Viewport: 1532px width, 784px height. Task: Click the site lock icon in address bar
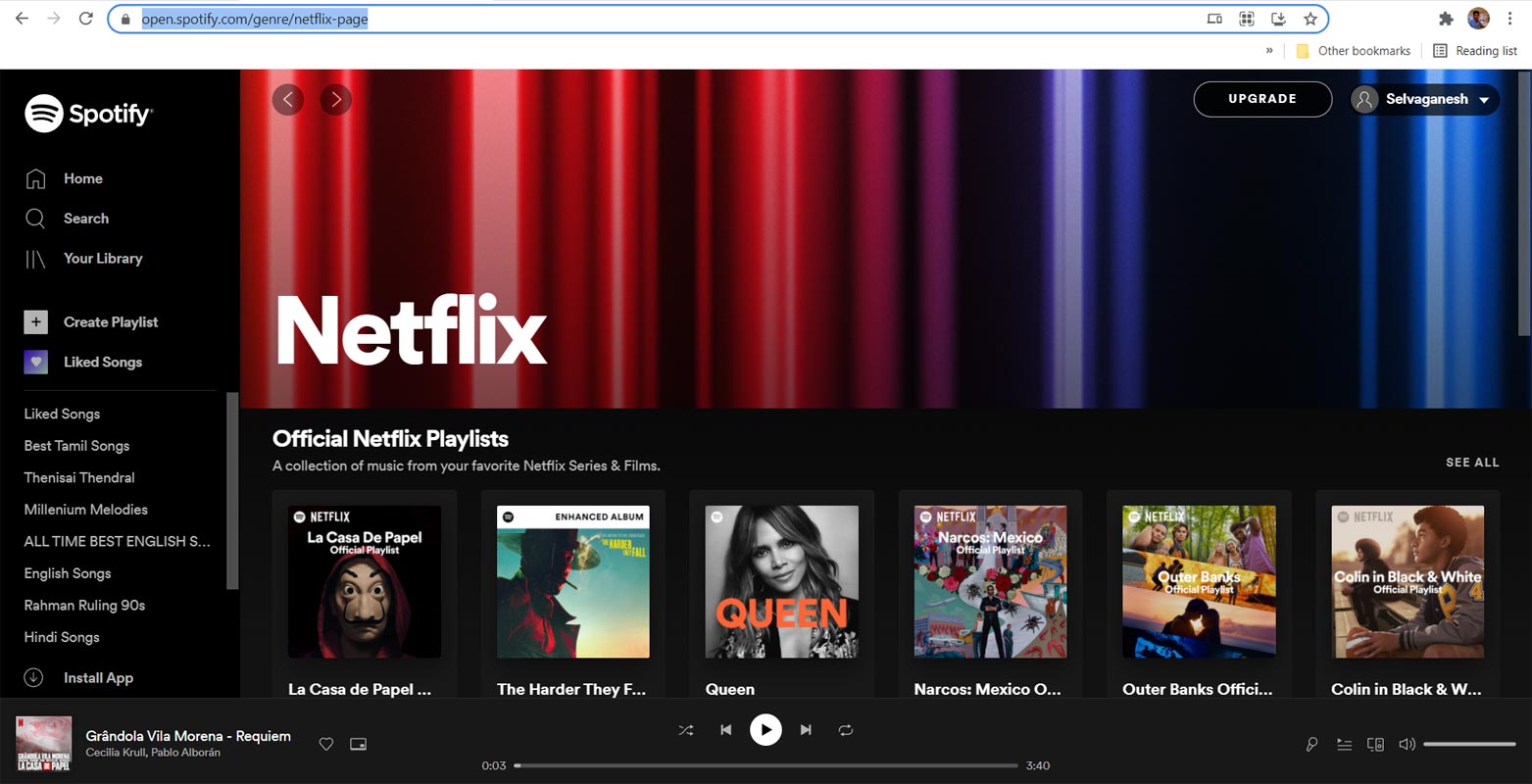coord(124,19)
